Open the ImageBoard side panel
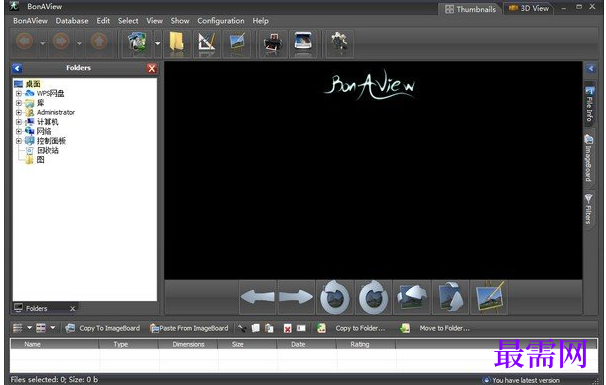This screenshot has width=606, height=385. pos(589,158)
